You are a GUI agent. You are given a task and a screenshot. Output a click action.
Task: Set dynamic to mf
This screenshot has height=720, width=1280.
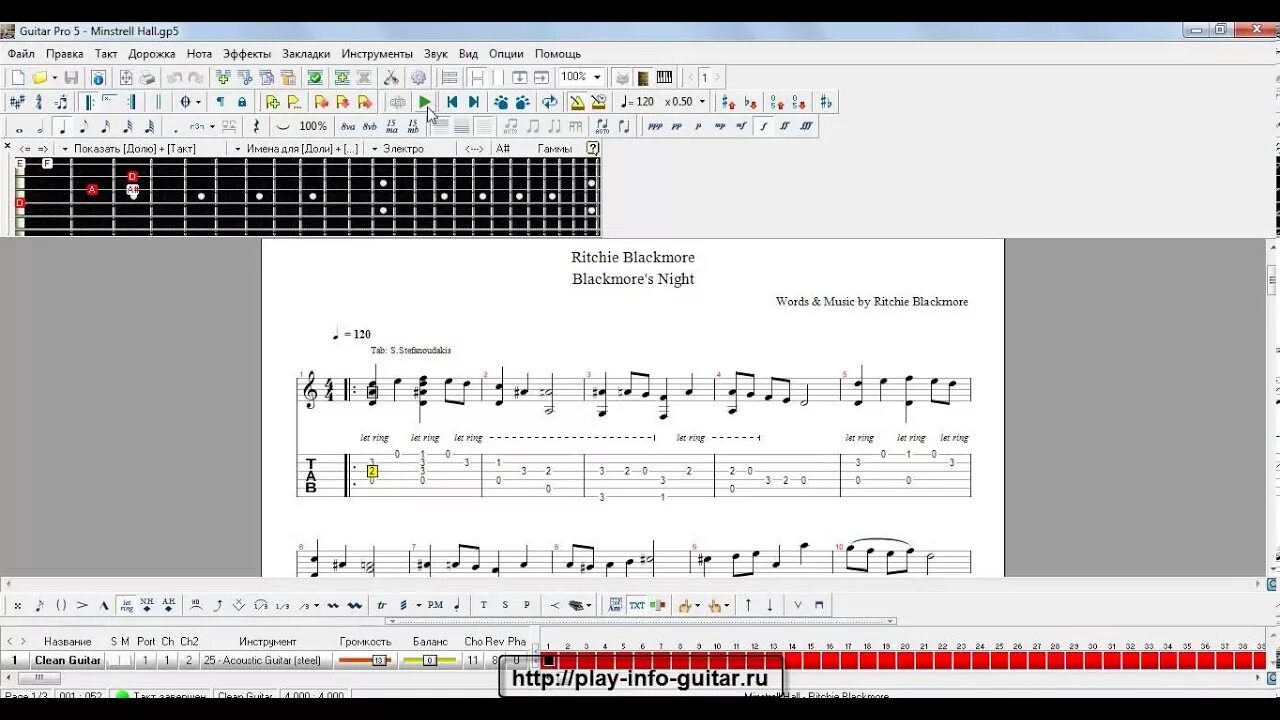click(x=742, y=127)
